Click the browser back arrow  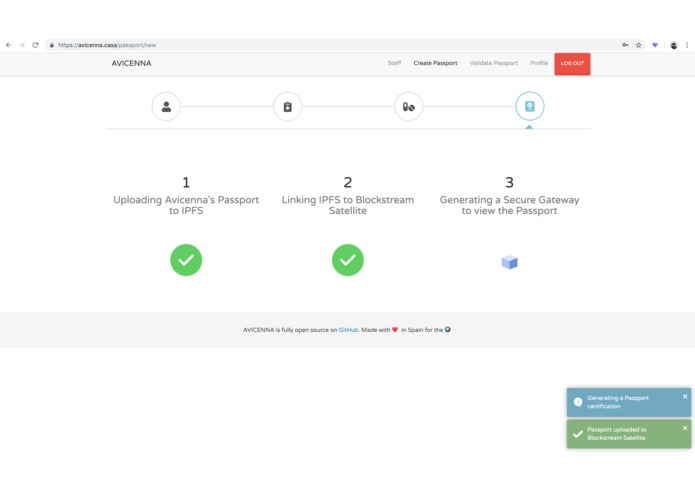(x=8, y=45)
